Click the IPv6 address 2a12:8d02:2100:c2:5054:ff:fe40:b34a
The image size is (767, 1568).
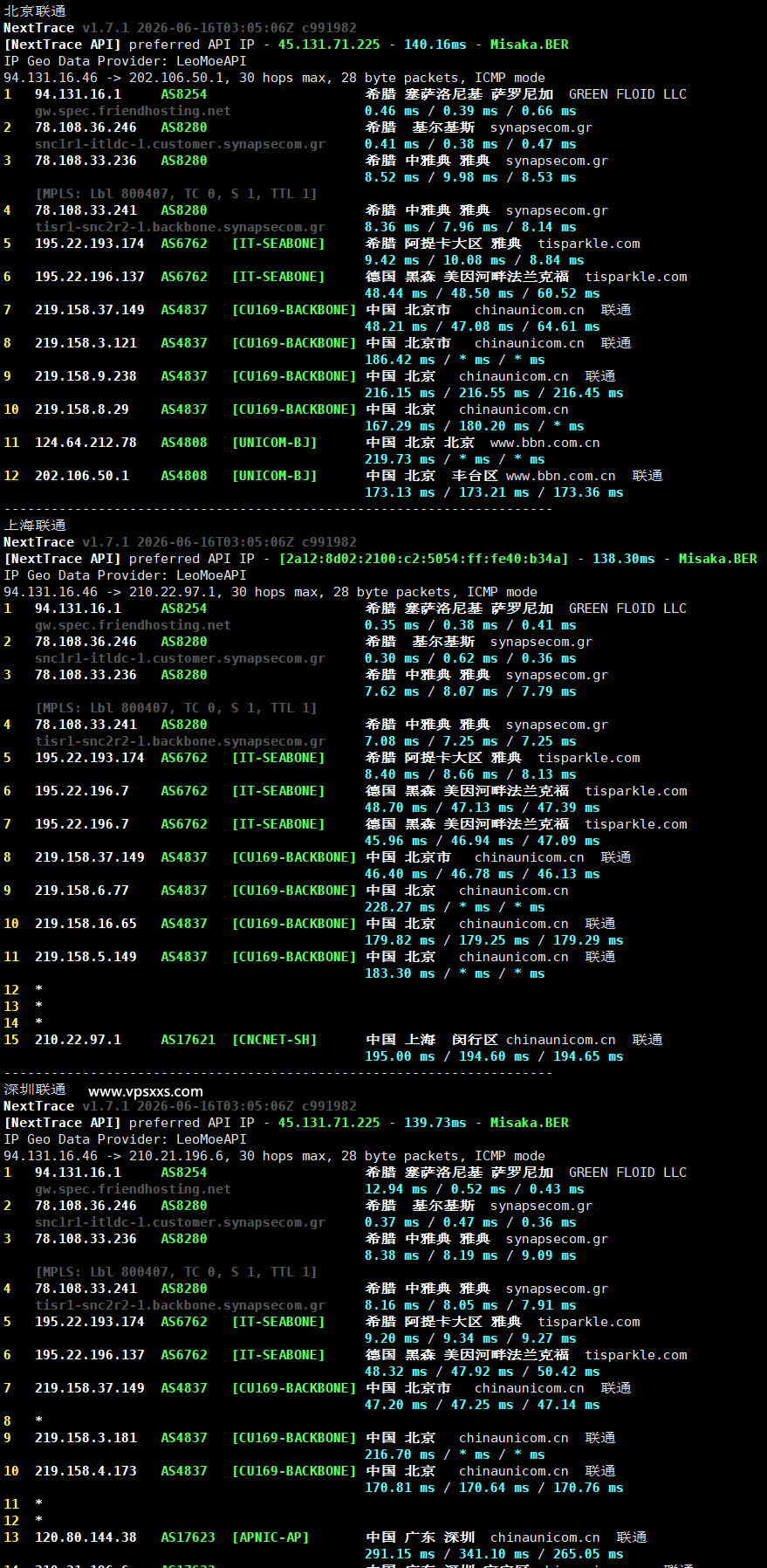pos(423,559)
